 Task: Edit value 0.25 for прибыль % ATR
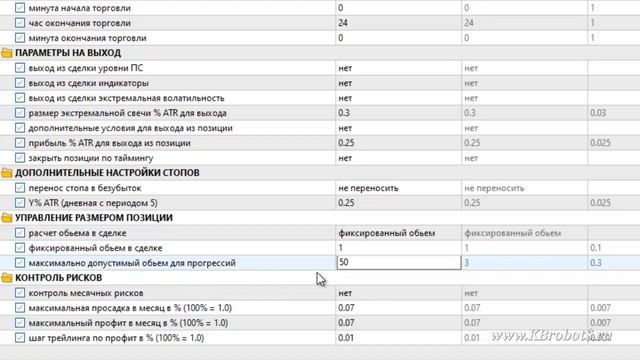pyautogui.click(x=398, y=143)
